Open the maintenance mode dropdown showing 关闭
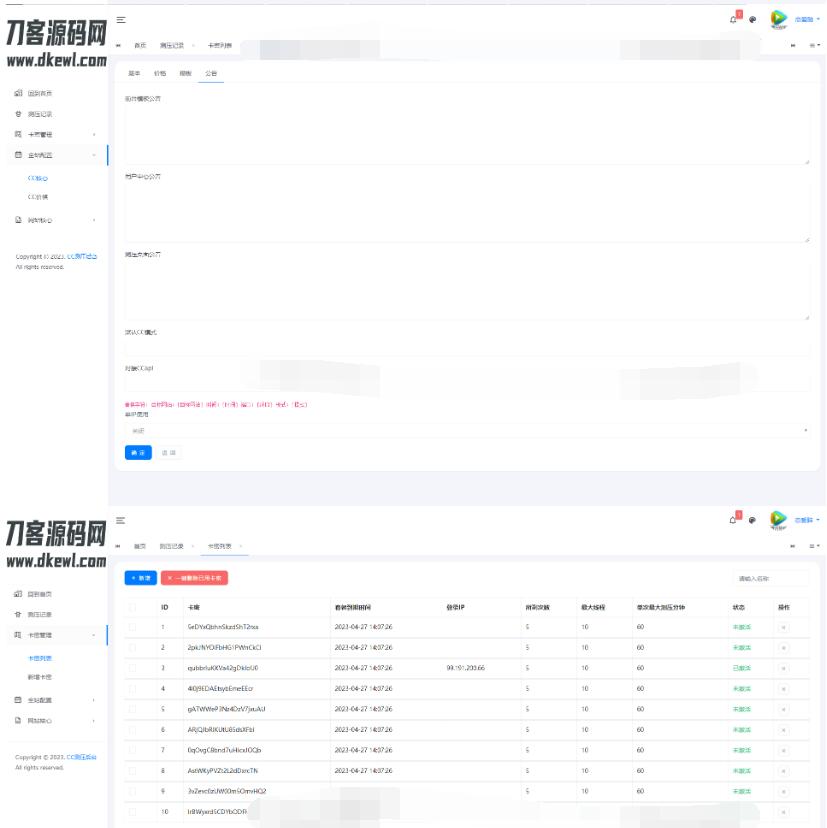The image size is (827, 828). click(x=466, y=431)
